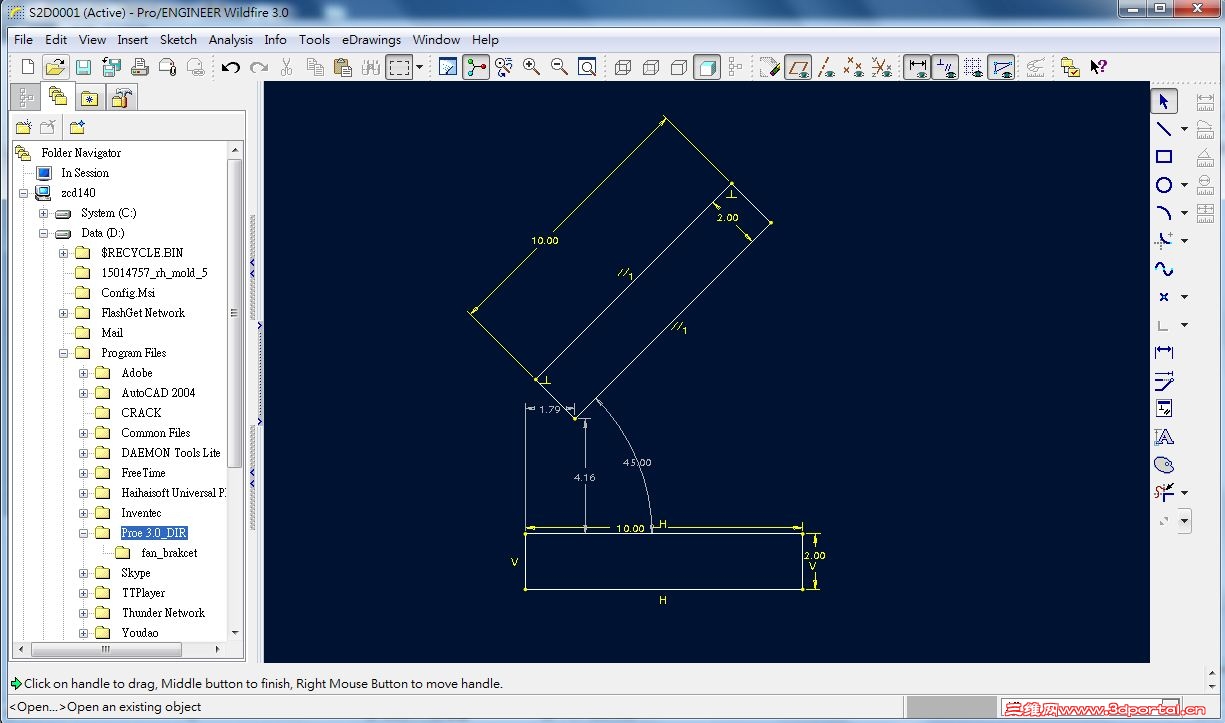Toggle coordinate systems display icon
The width and height of the screenshot is (1225, 723).
tap(881, 67)
